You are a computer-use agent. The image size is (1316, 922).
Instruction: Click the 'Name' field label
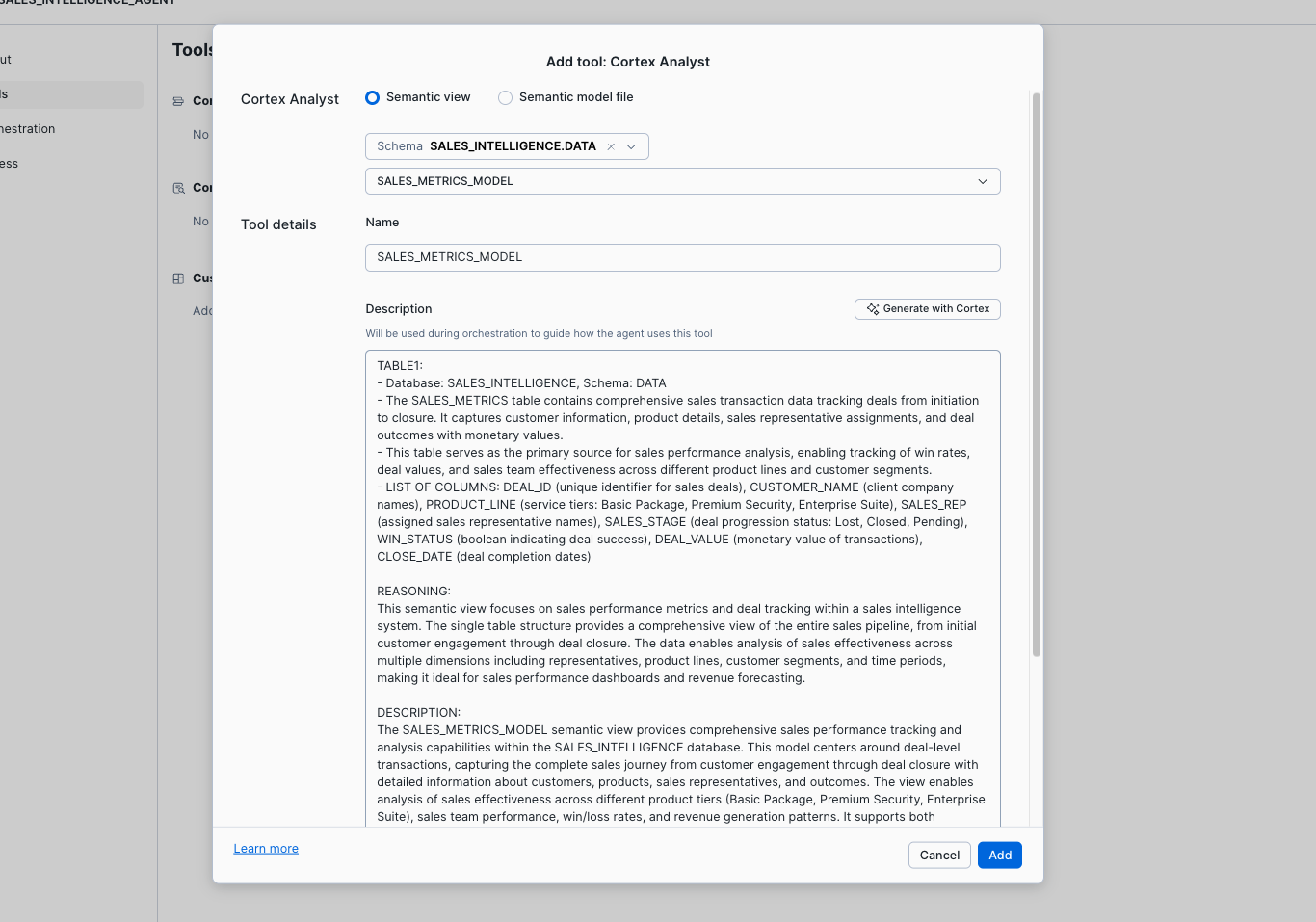coord(382,223)
